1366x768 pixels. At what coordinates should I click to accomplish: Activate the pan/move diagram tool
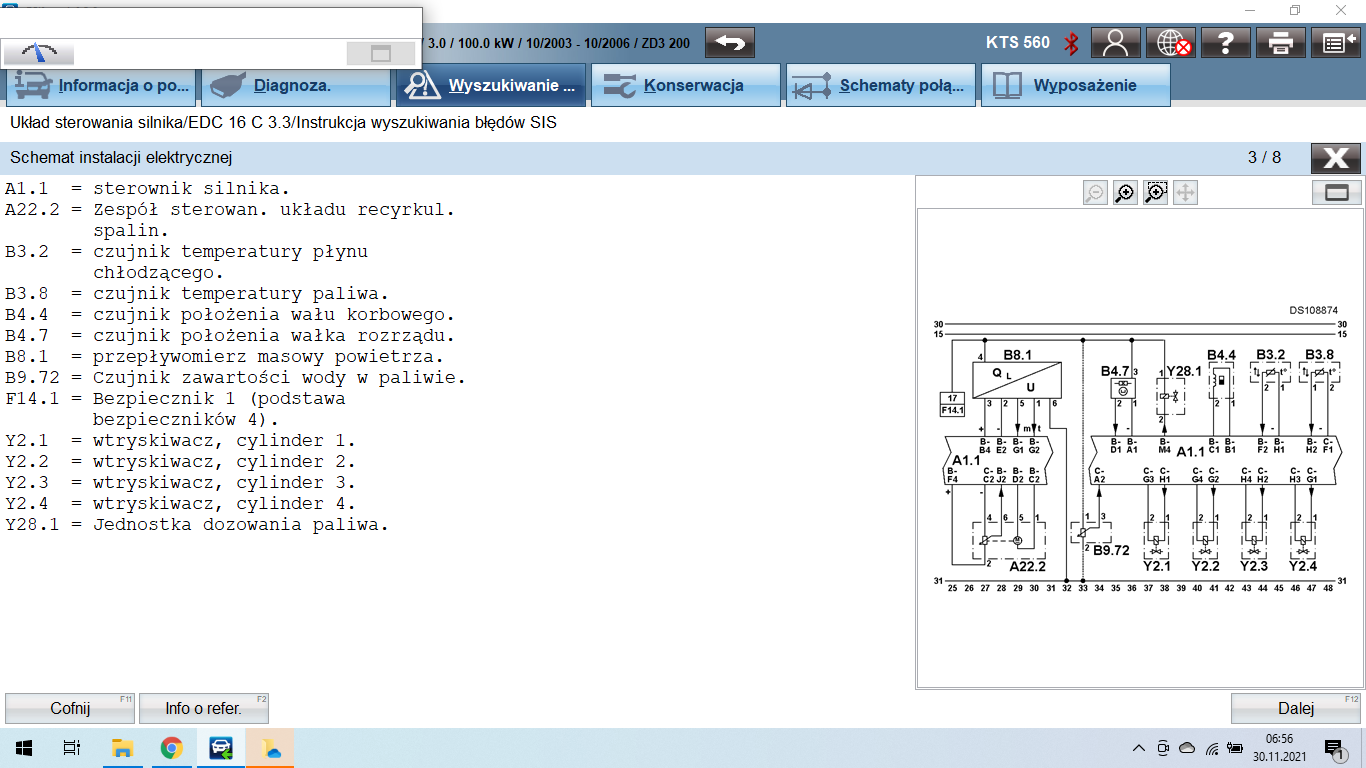coord(1185,193)
